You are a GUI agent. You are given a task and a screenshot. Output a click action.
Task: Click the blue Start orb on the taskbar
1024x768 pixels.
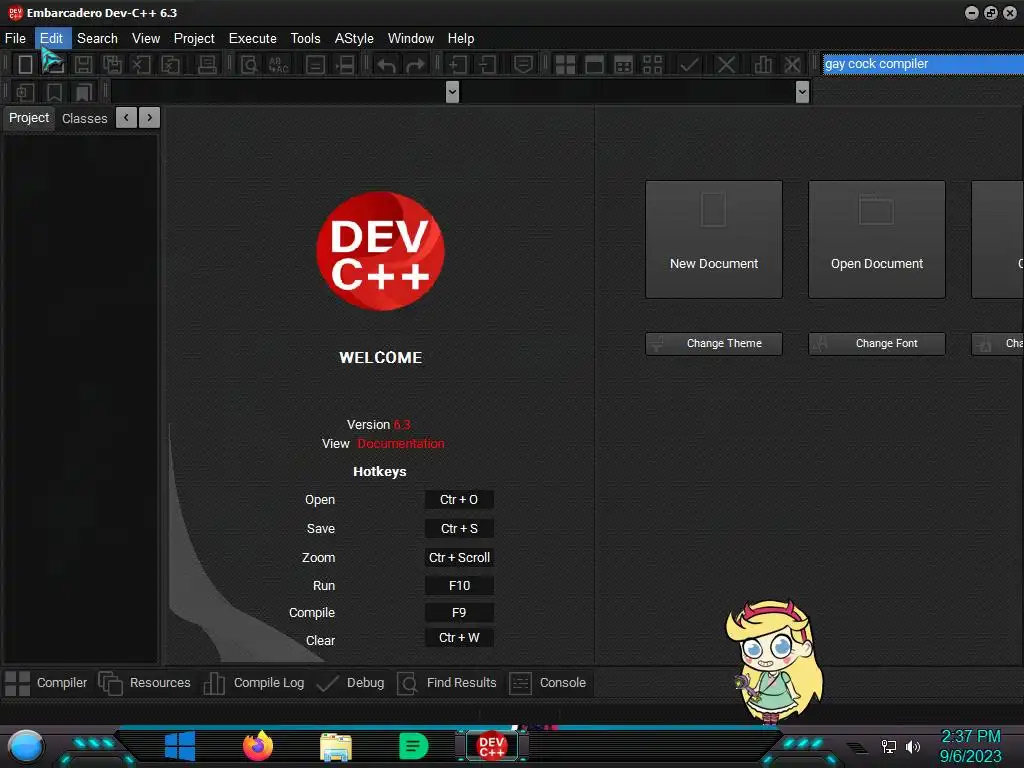tap(26, 747)
